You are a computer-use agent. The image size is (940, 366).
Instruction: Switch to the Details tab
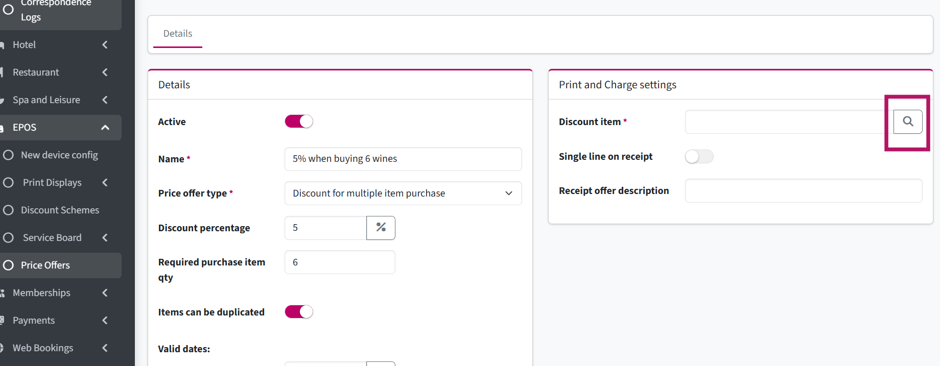click(x=177, y=34)
